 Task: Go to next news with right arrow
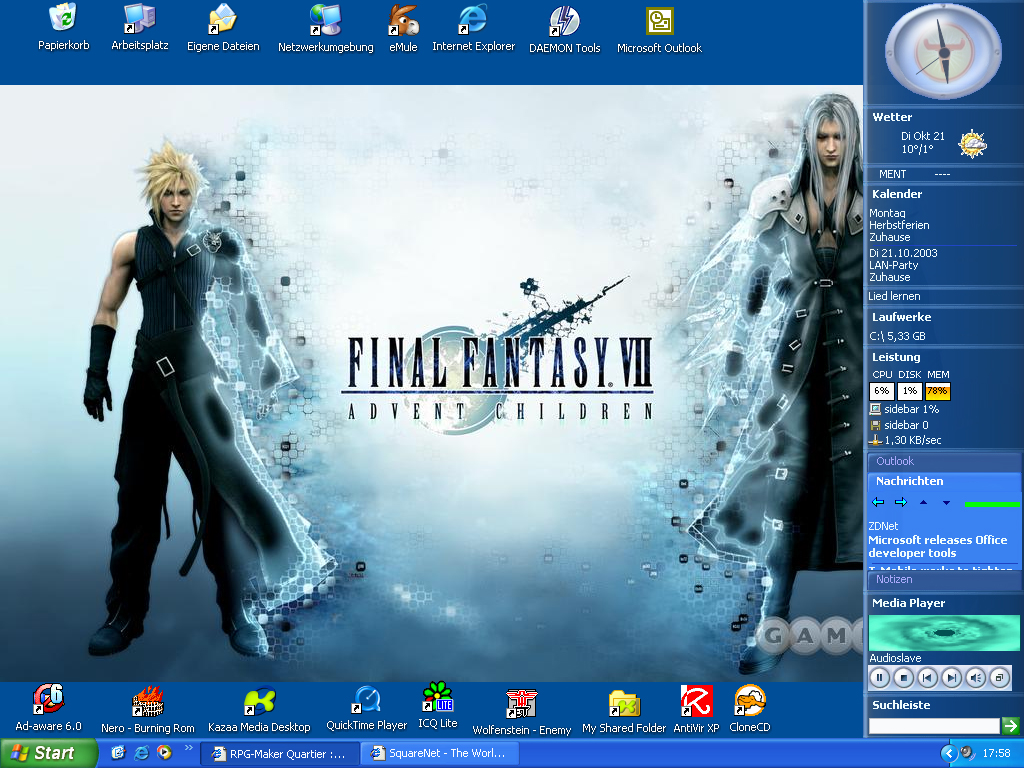coord(901,502)
